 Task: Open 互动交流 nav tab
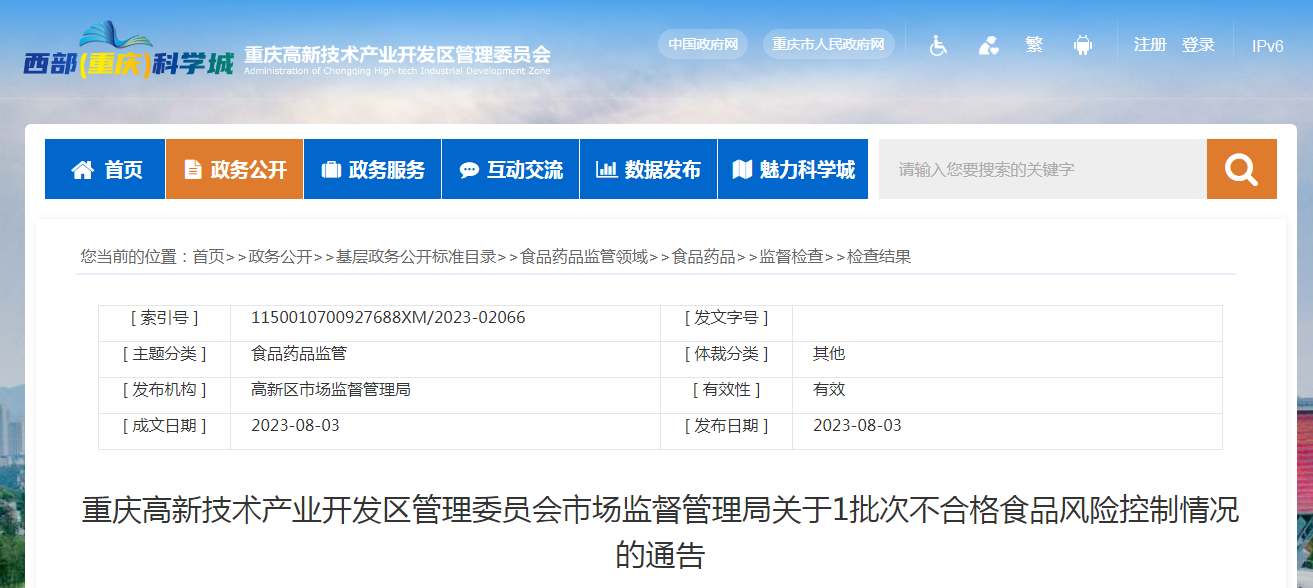510,169
